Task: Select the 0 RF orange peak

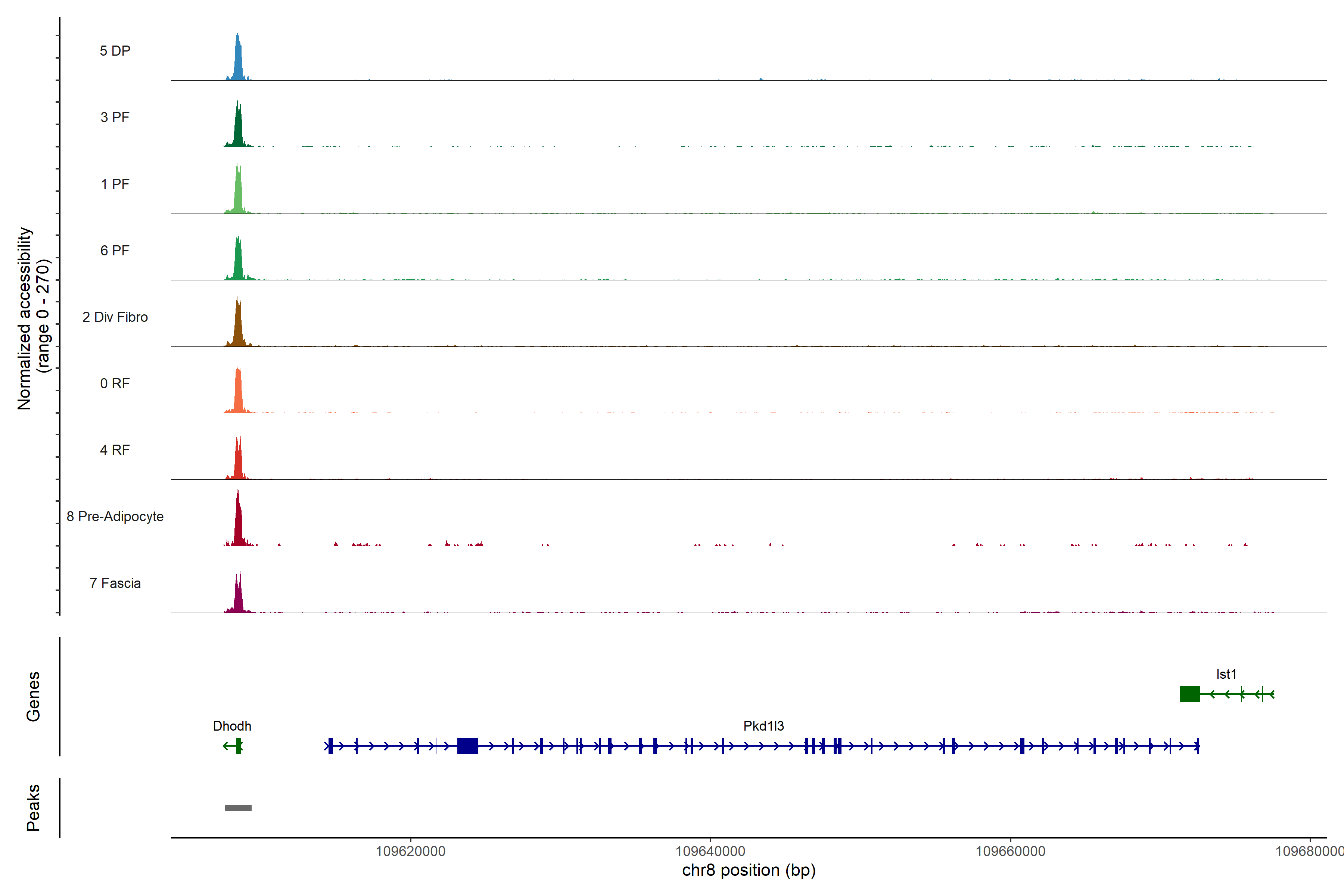Action: pyautogui.click(x=238, y=391)
